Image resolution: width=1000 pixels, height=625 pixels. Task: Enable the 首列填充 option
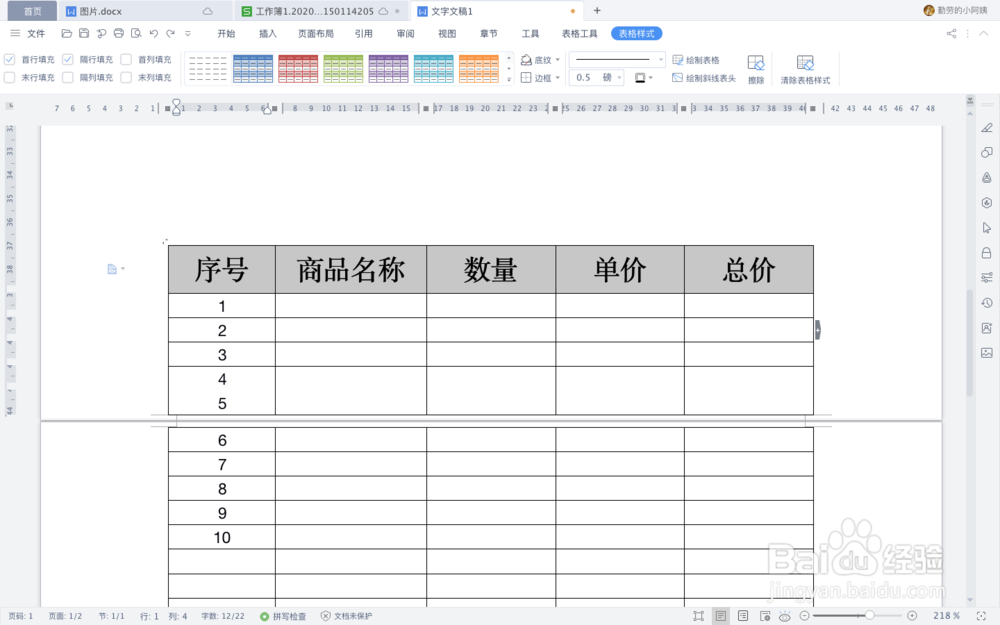pyautogui.click(x=124, y=58)
